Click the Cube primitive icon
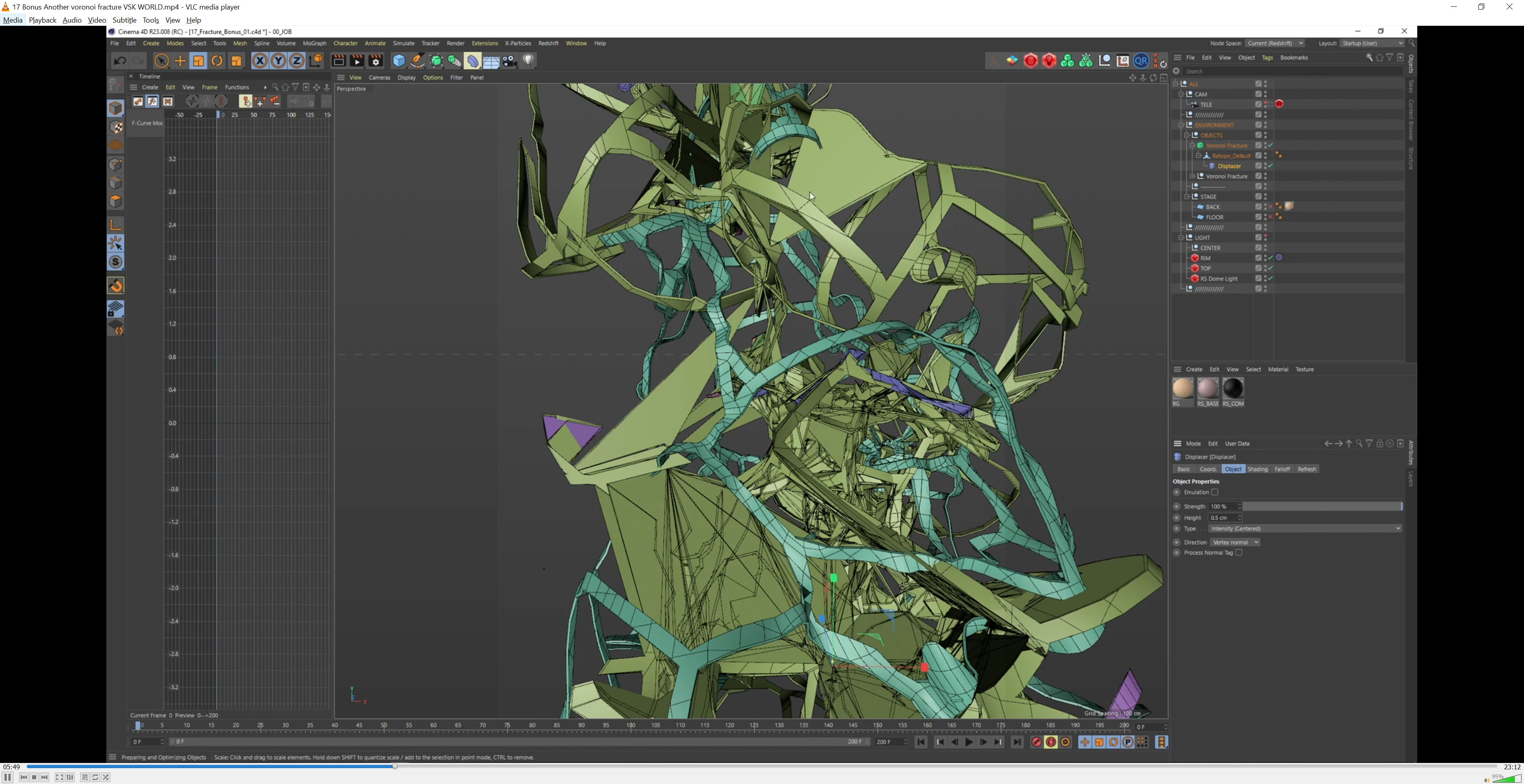Screen dimensions: 1524x784 pos(399,61)
